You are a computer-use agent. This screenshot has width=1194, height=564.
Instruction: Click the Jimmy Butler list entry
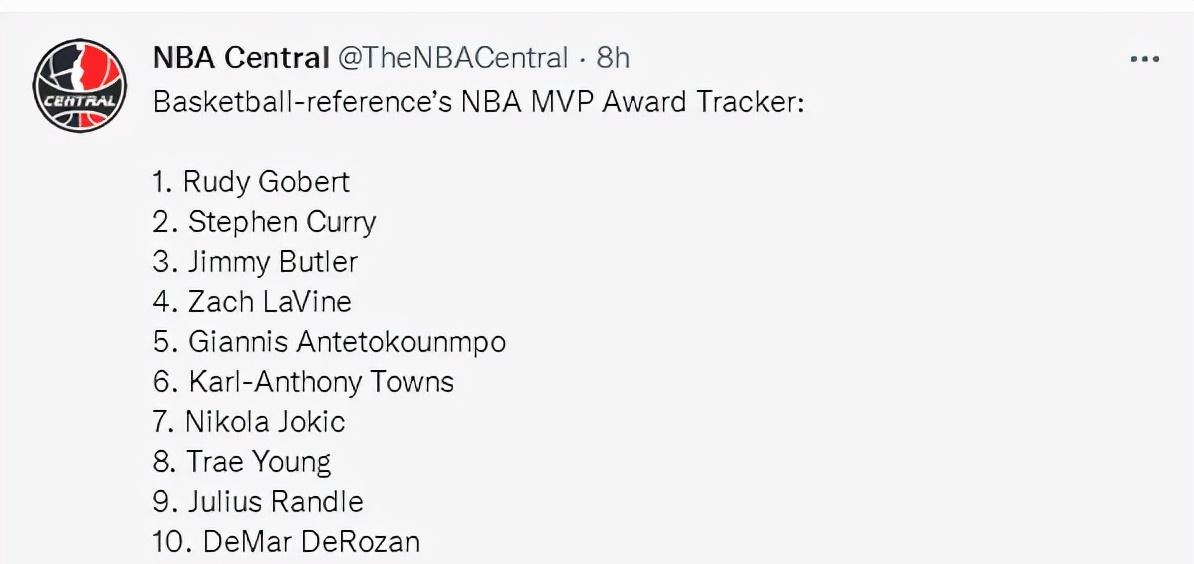pyautogui.click(x=255, y=262)
